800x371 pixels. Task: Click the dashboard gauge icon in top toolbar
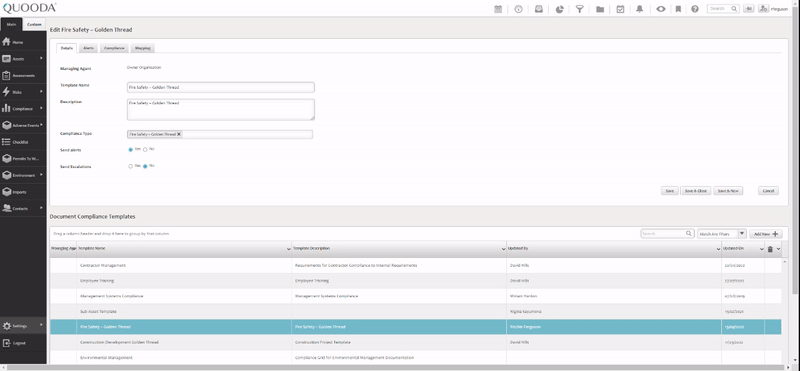click(x=518, y=9)
